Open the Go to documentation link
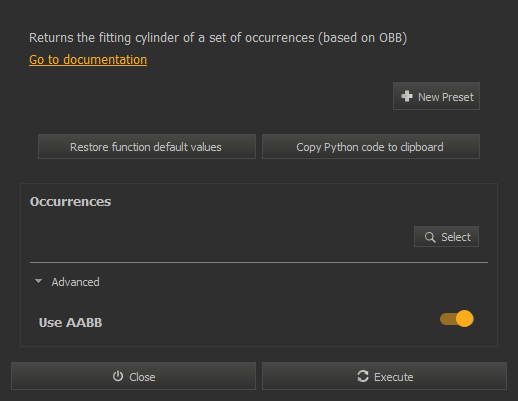The width and height of the screenshot is (518, 401). tap(88, 60)
